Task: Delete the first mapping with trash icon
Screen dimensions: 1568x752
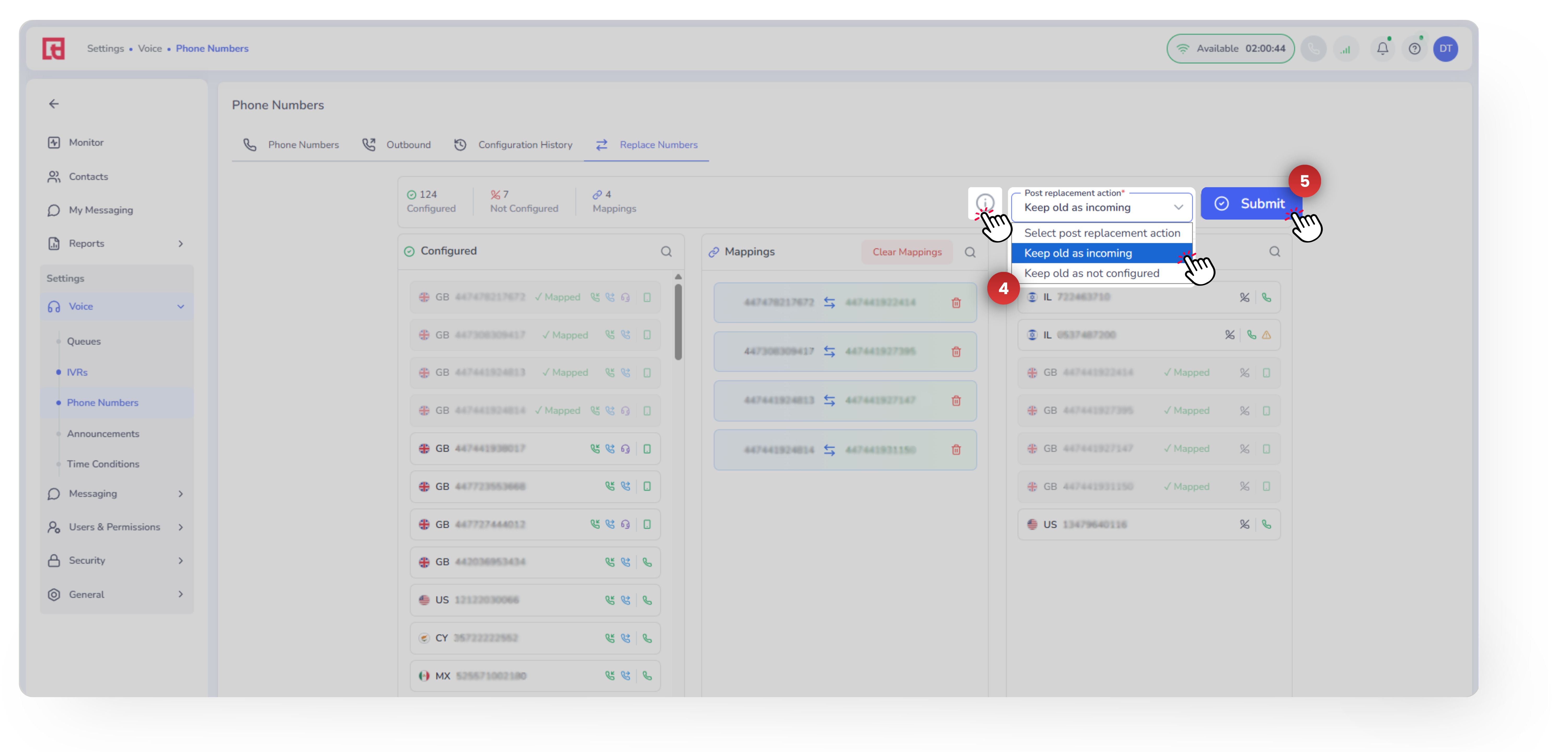Action: [x=956, y=303]
